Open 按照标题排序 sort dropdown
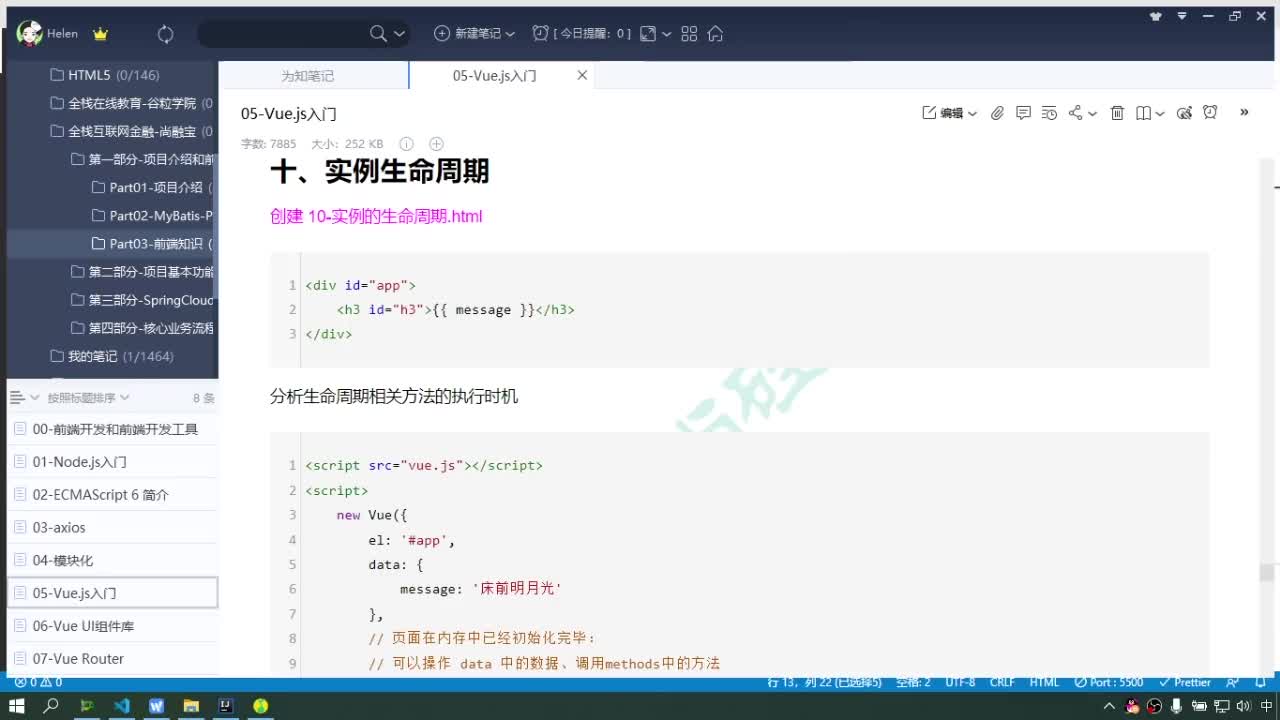This screenshot has height=720, width=1280. tap(88, 398)
